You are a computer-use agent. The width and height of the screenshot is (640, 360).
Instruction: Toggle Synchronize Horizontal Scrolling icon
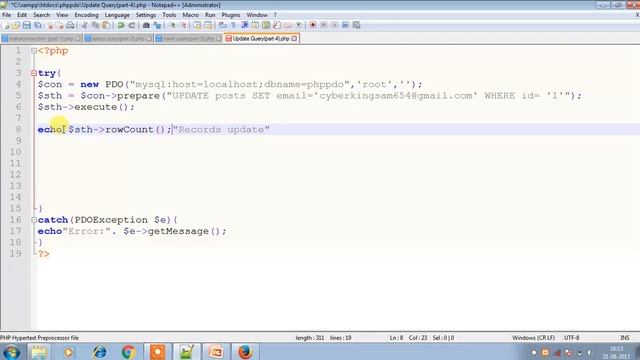click(208, 25)
